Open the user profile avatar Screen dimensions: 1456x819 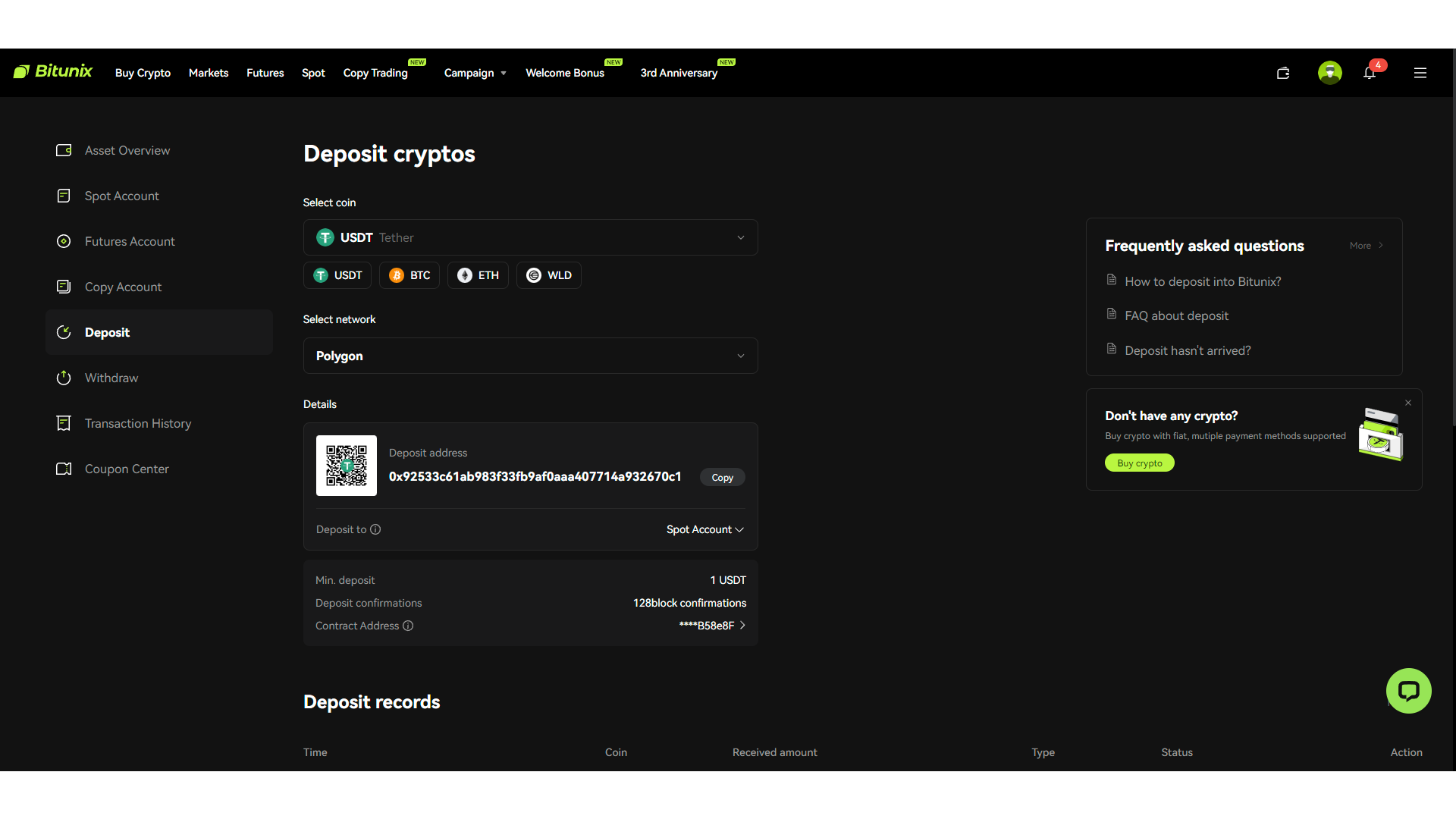[1329, 73]
